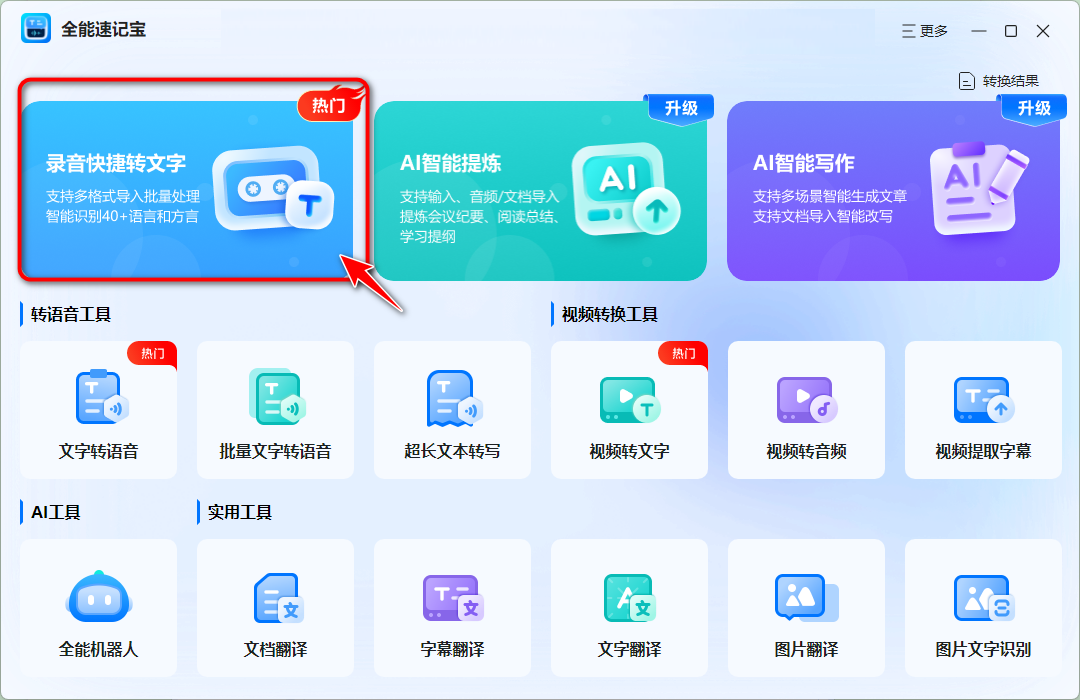Click the 文档翻译 label
The width and height of the screenshot is (1080, 700).
pyautogui.click(x=276, y=649)
